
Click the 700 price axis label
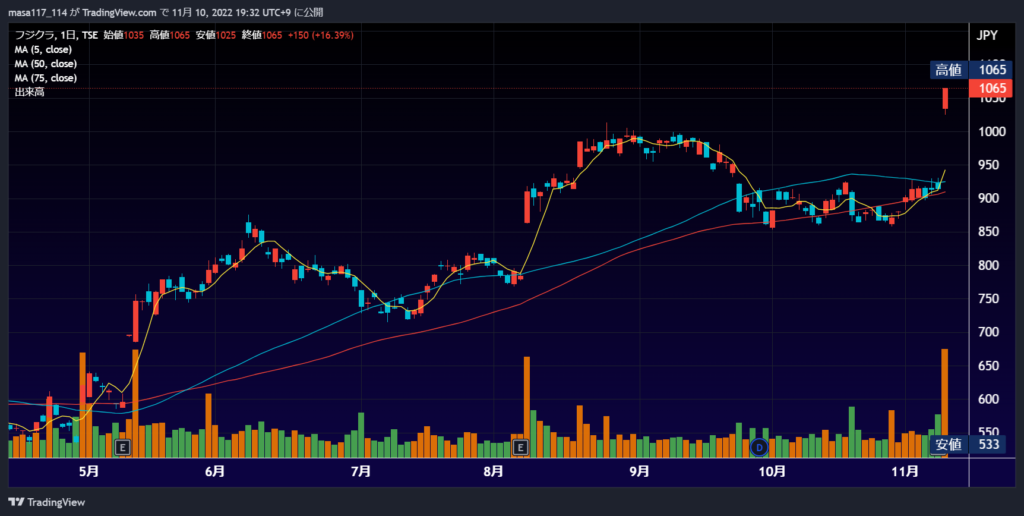tap(991, 332)
